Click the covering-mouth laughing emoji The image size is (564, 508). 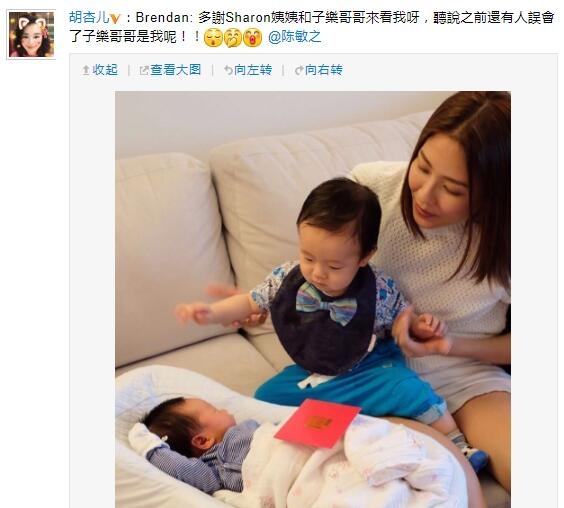pyautogui.click(x=233, y=38)
